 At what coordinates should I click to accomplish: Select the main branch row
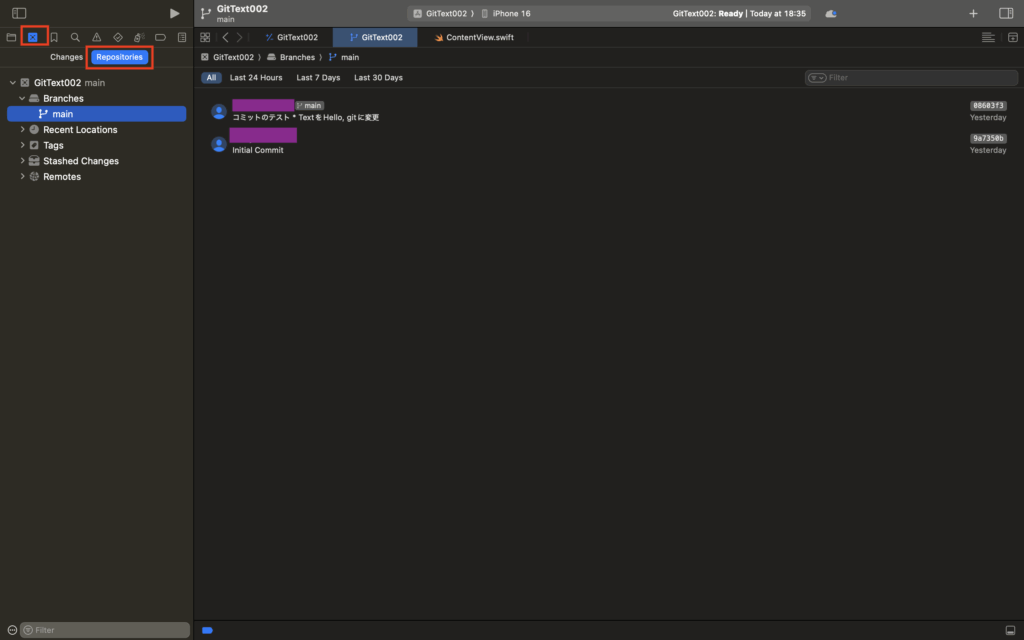tap(97, 114)
